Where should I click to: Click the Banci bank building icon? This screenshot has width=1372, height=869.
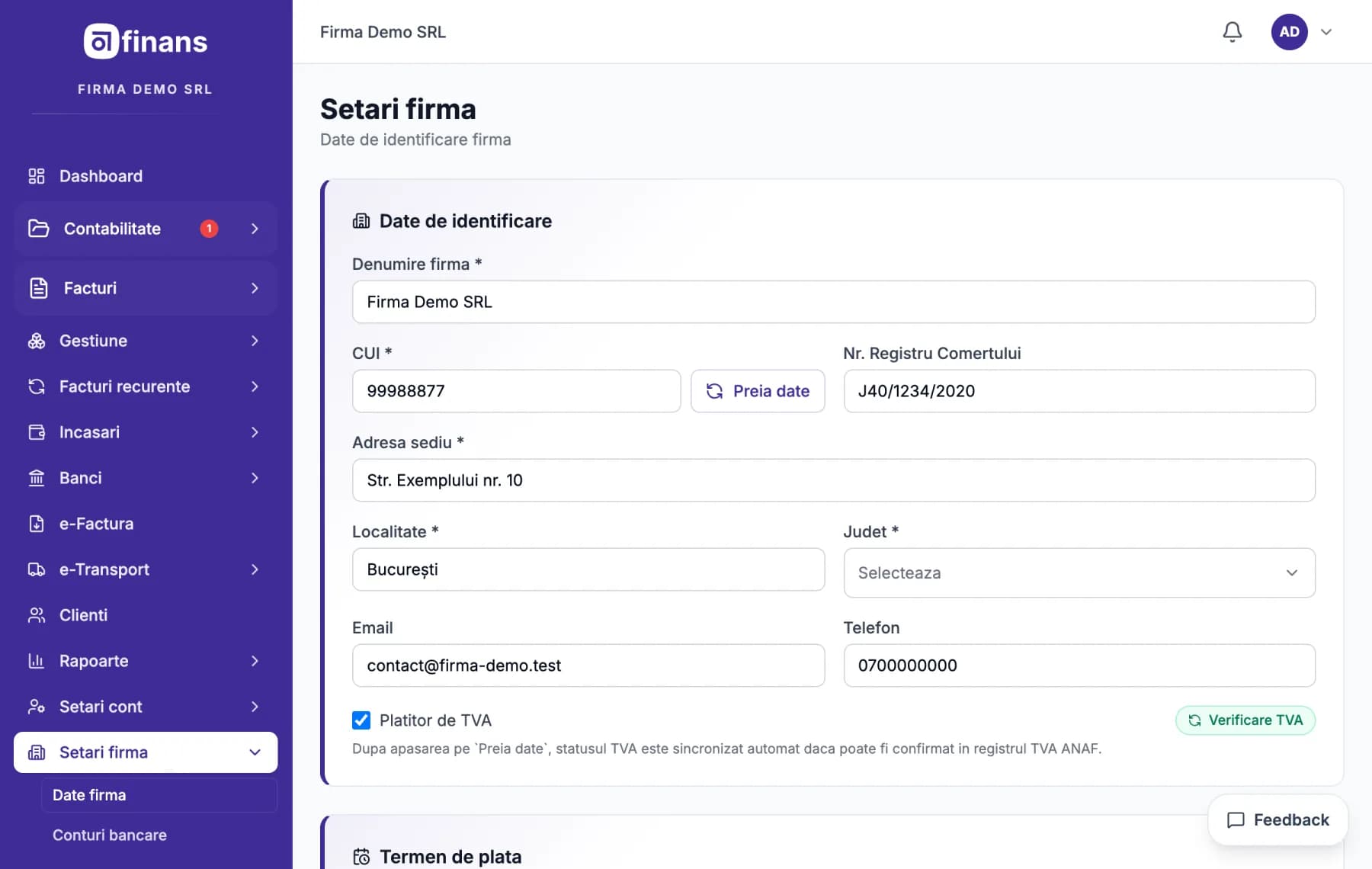pyautogui.click(x=37, y=478)
